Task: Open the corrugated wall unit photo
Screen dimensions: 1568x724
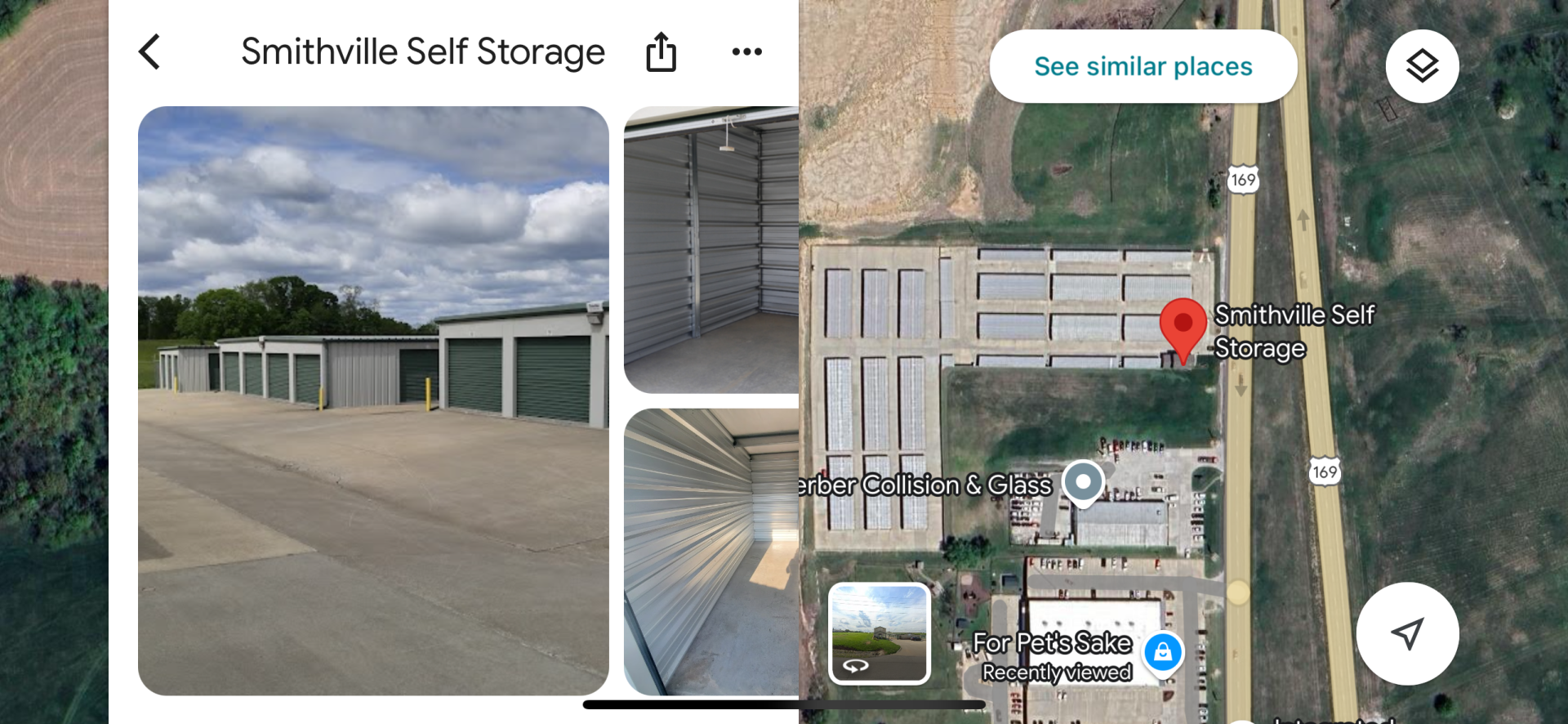Action: click(711, 552)
